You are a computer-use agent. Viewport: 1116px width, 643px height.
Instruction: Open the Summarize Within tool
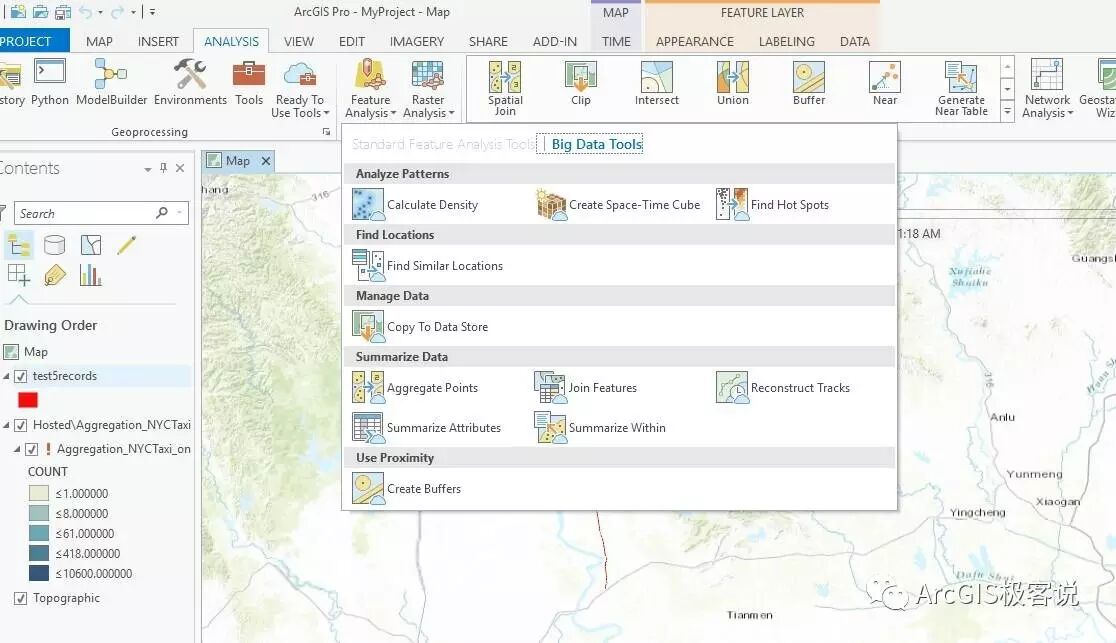(601, 428)
